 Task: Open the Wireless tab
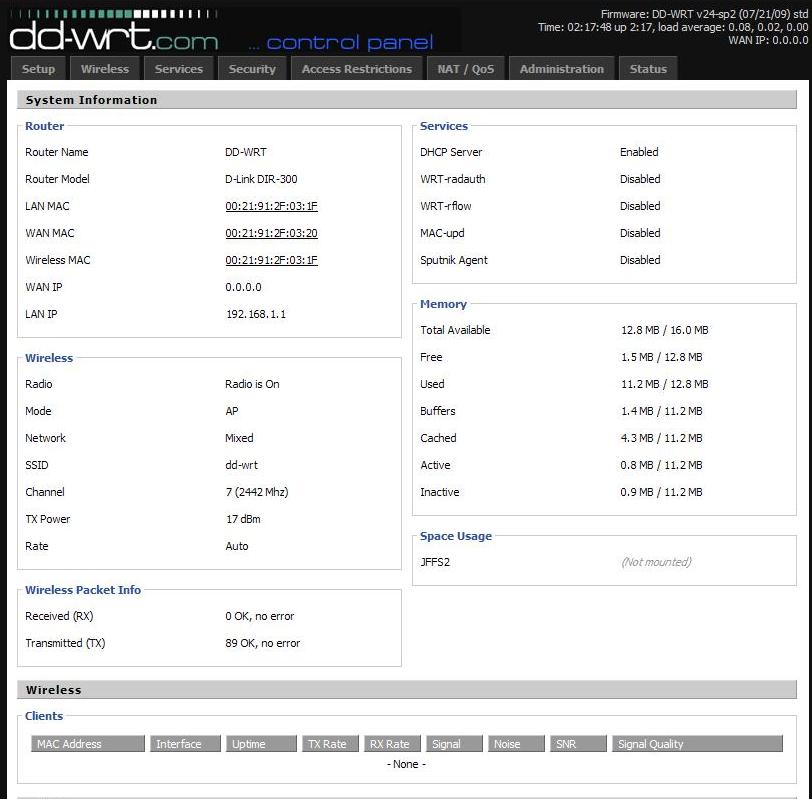tap(105, 69)
